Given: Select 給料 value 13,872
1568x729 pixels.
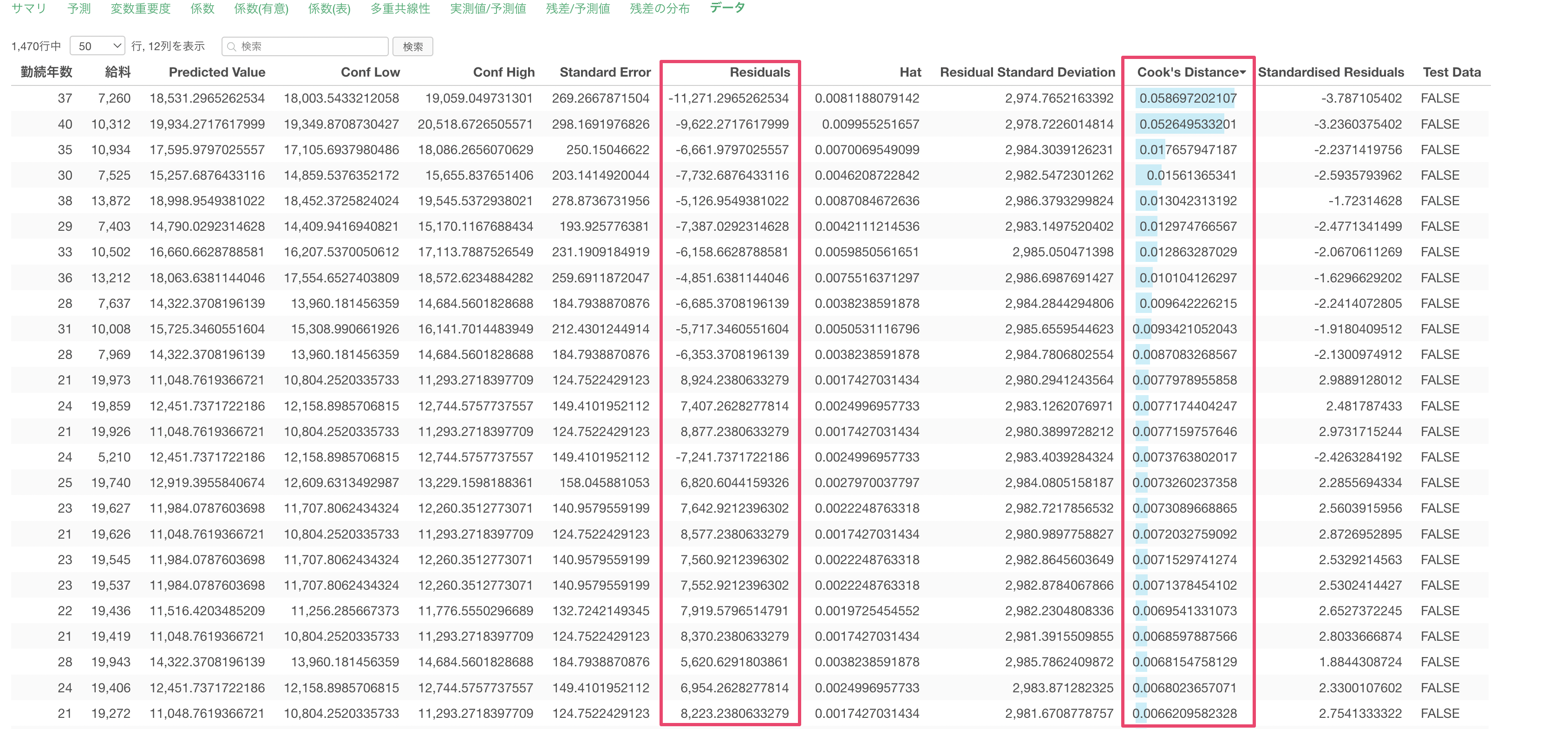Looking at the screenshot, I should tap(110, 201).
